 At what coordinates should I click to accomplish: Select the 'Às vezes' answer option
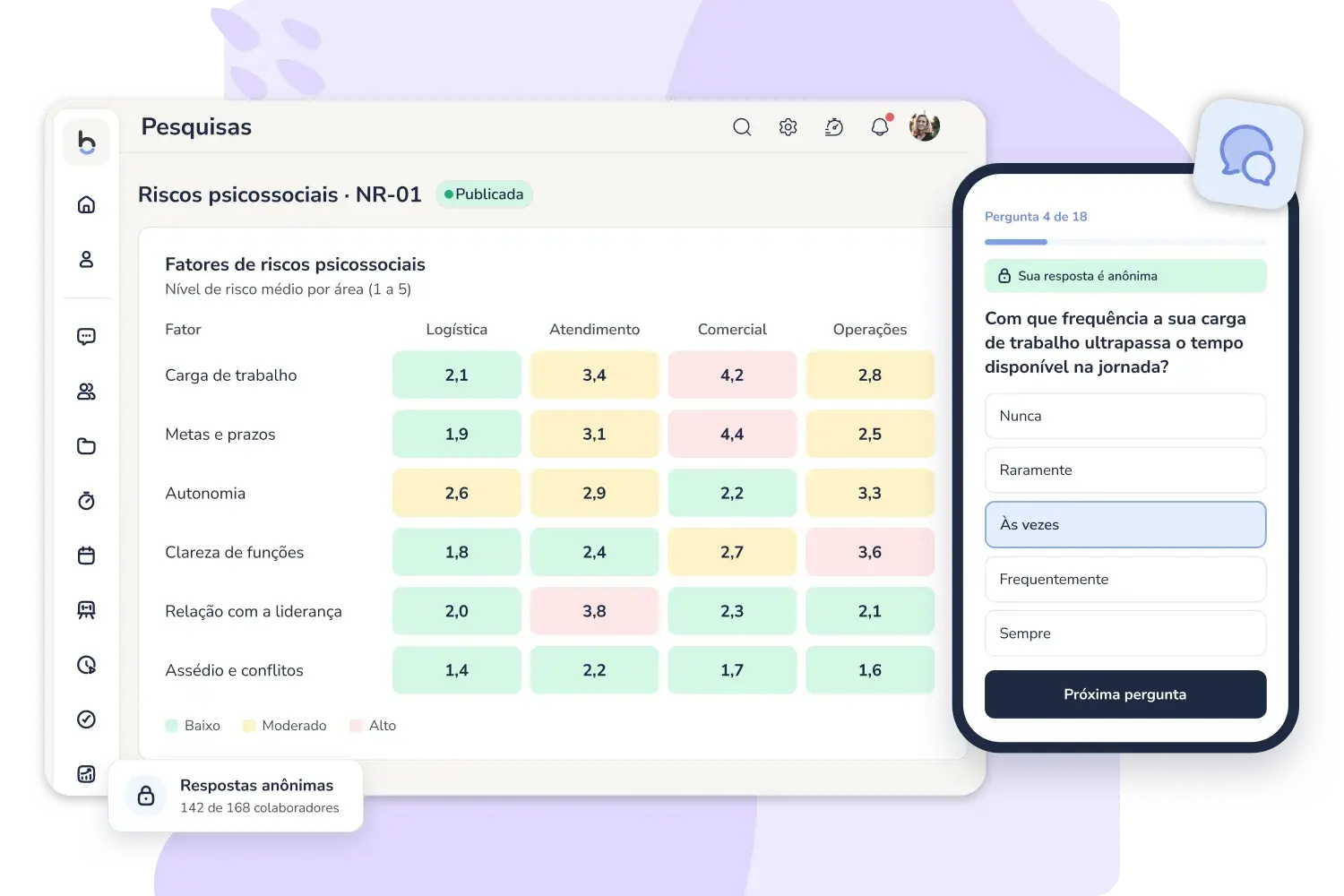(x=1125, y=525)
